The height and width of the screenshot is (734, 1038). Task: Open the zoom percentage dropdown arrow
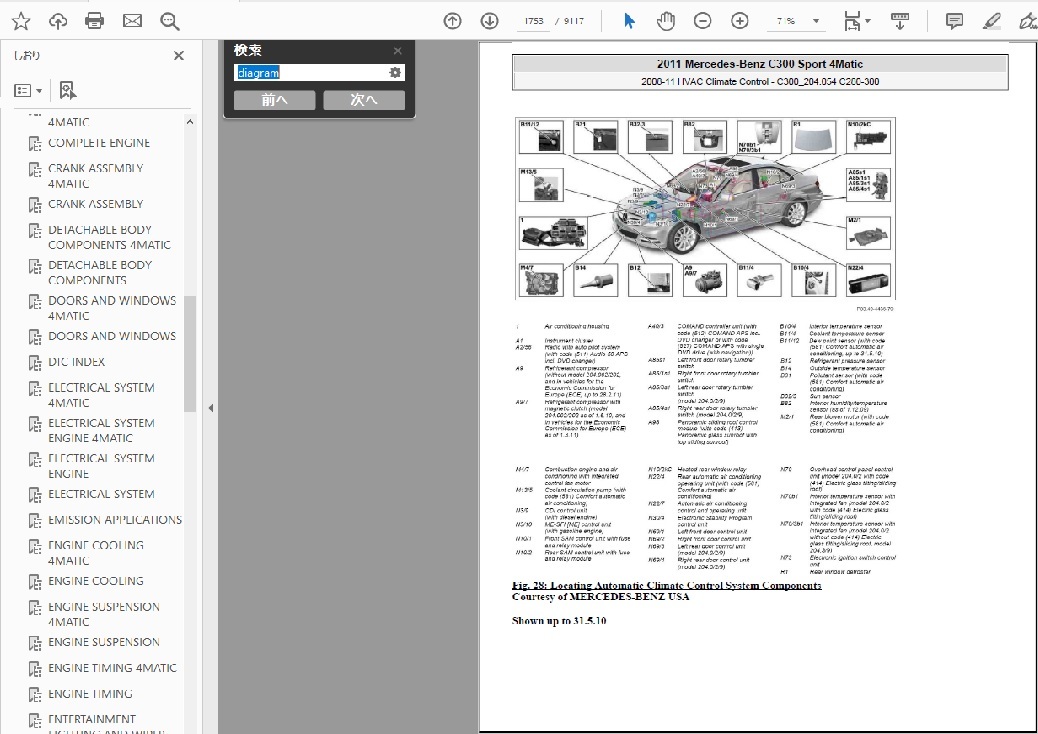(x=816, y=21)
